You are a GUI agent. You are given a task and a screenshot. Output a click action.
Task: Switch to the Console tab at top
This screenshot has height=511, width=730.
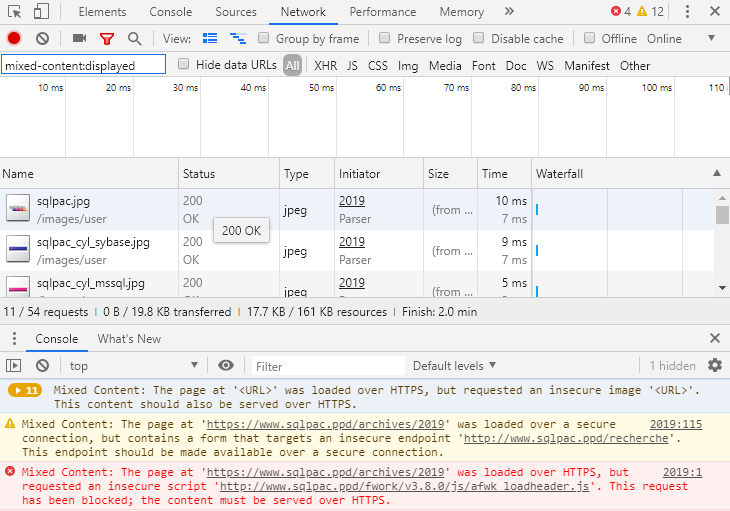170,12
